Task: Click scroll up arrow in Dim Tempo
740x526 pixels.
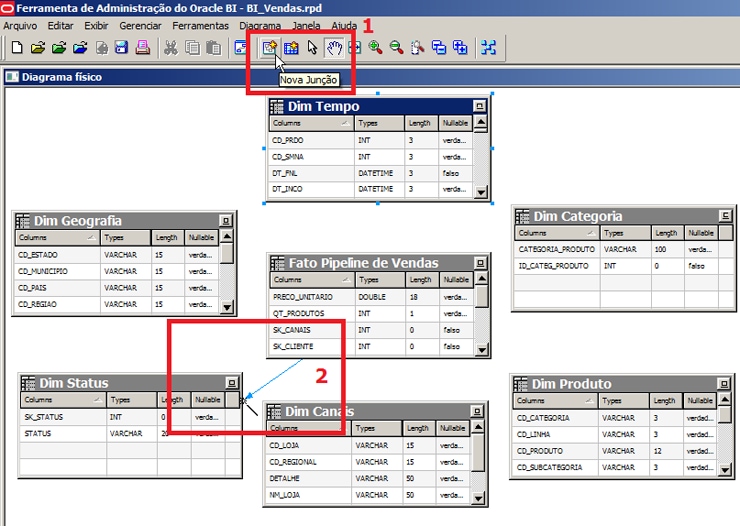Action: tap(480, 123)
